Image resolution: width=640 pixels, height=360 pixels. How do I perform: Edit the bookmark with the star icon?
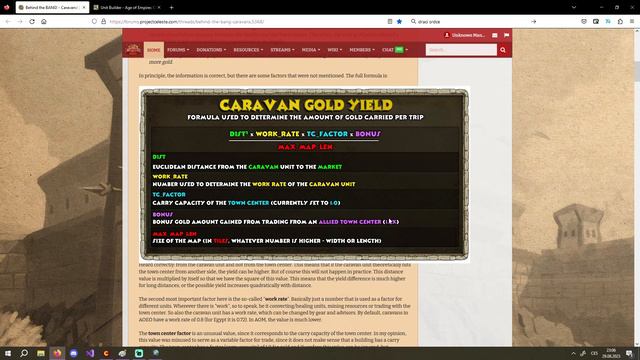(399, 21)
